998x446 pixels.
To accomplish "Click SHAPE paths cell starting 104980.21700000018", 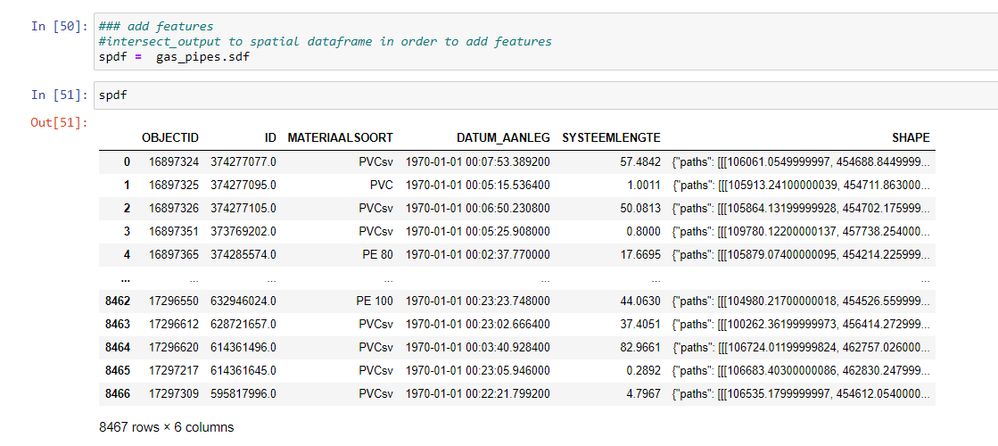I will [x=801, y=300].
